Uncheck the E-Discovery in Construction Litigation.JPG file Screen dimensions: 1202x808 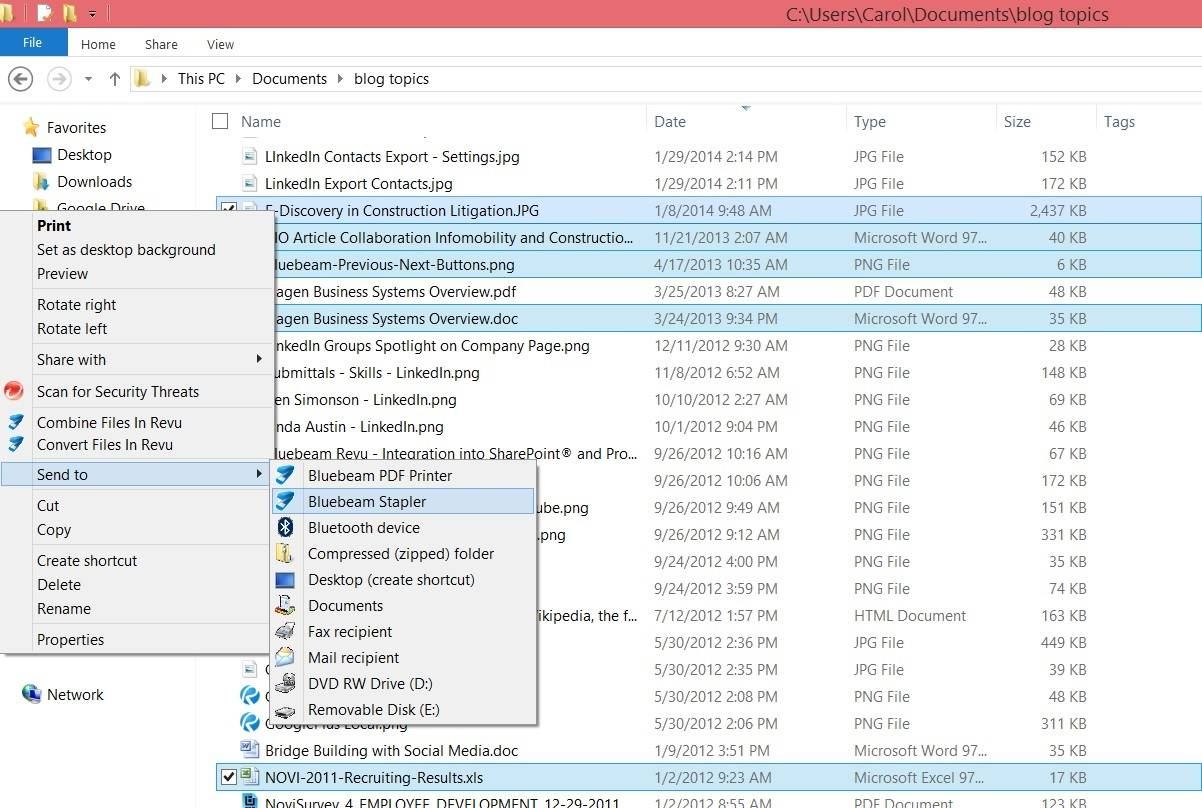230,210
